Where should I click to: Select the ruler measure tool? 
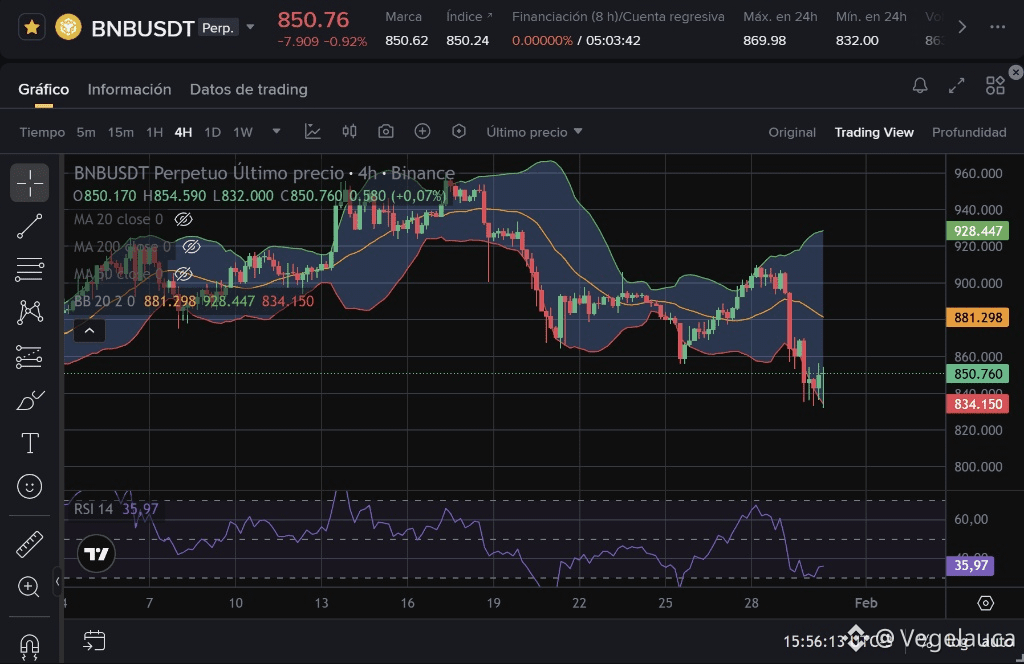pyautogui.click(x=30, y=545)
